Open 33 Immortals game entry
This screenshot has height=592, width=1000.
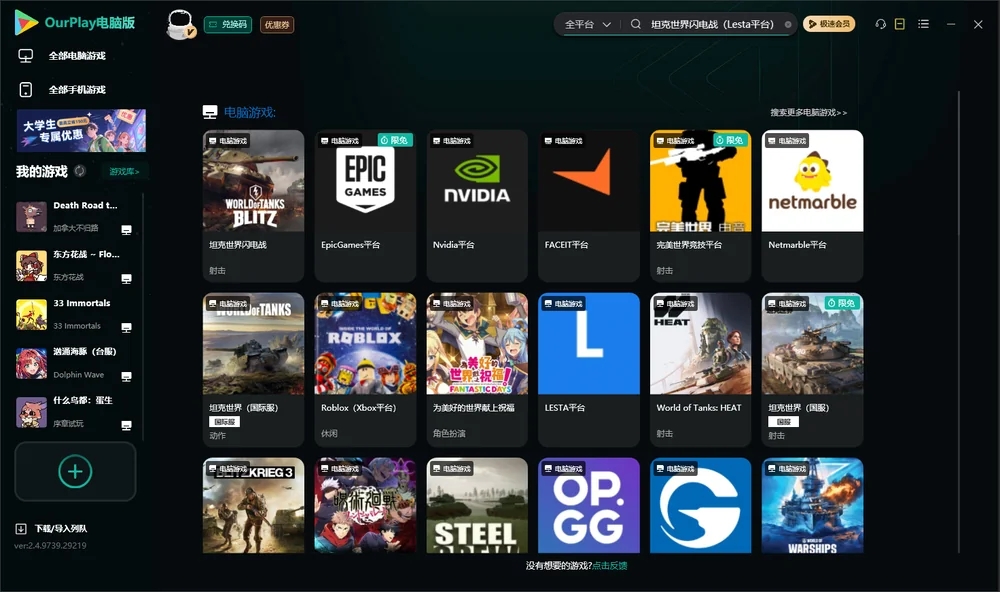[x=75, y=314]
